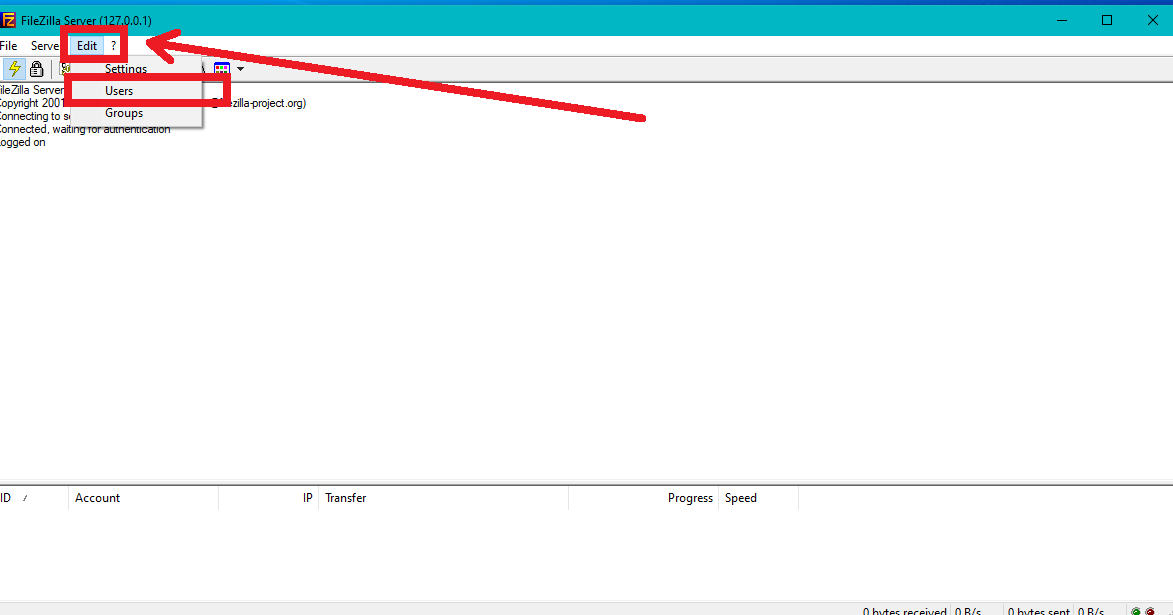
Task: Maximize the FileZilla Server window
Action: 1107,20
